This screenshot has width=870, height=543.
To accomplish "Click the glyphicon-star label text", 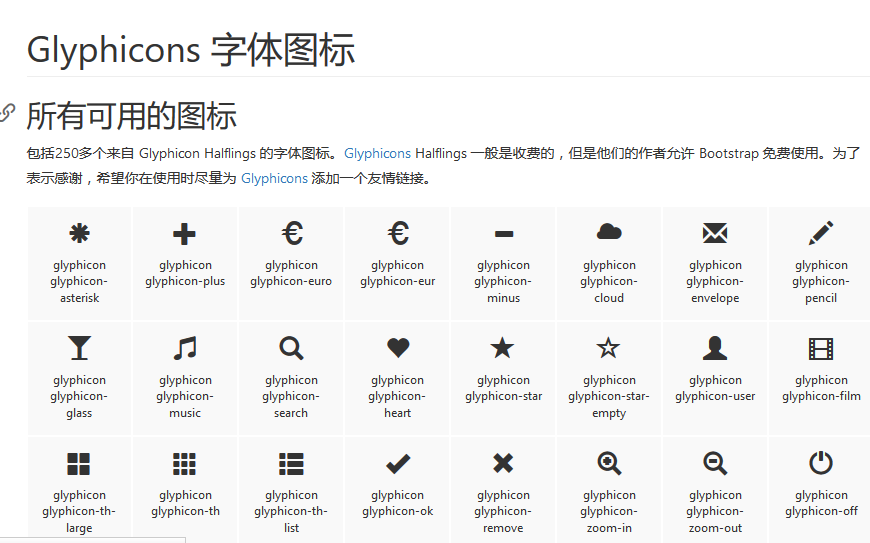I will (503, 388).
